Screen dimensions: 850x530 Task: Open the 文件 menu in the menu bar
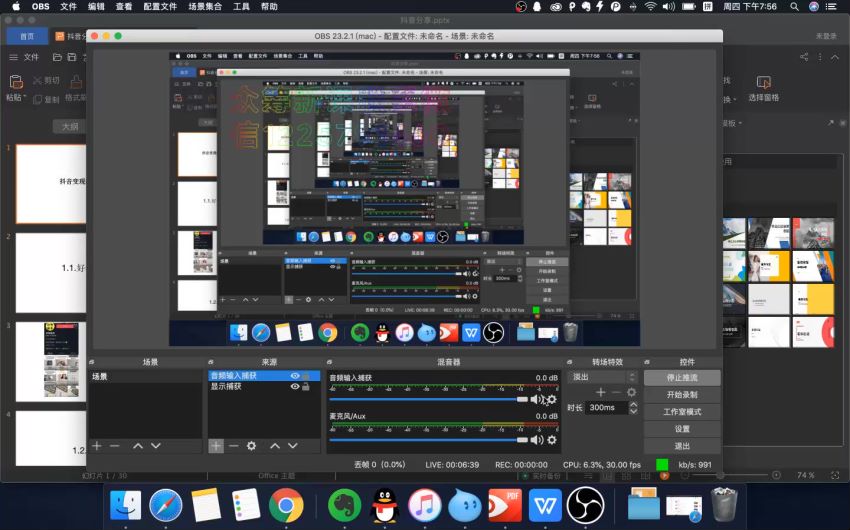coord(68,7)
